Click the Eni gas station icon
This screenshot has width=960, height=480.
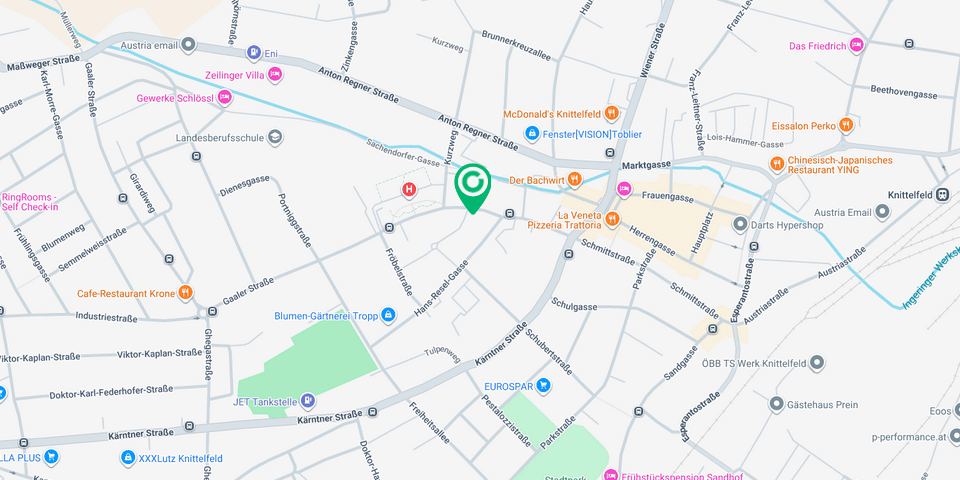point(253,53)
